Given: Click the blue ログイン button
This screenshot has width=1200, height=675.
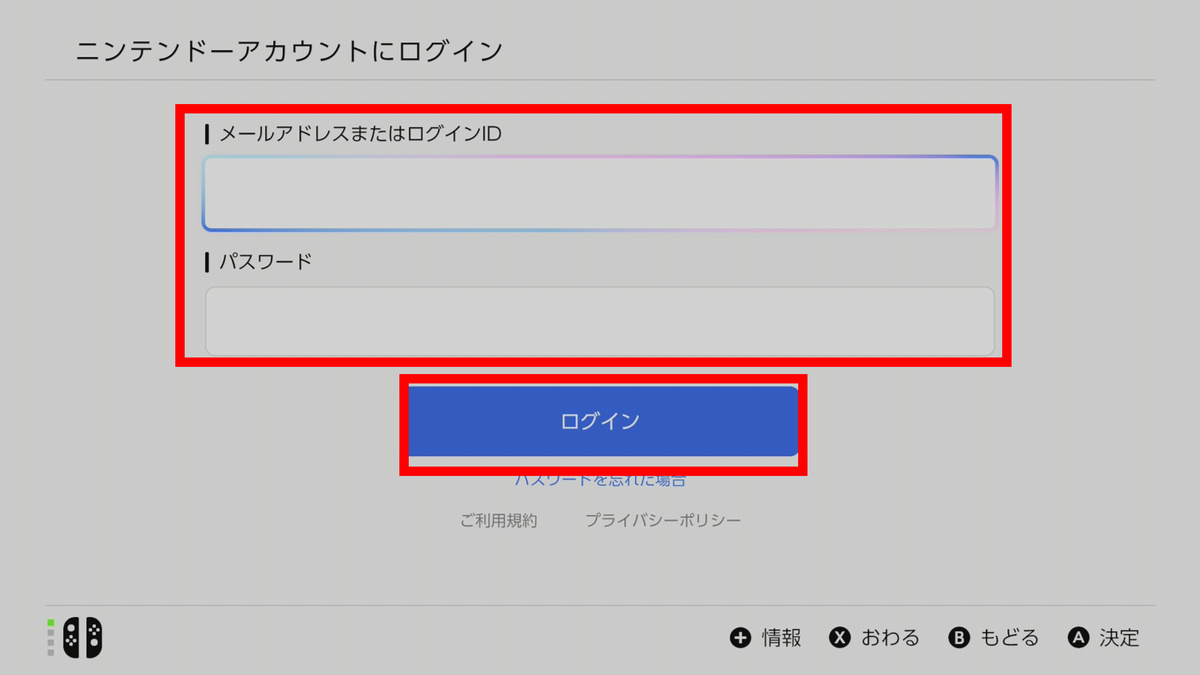Looking at the screenshot, I should point(602,421).
